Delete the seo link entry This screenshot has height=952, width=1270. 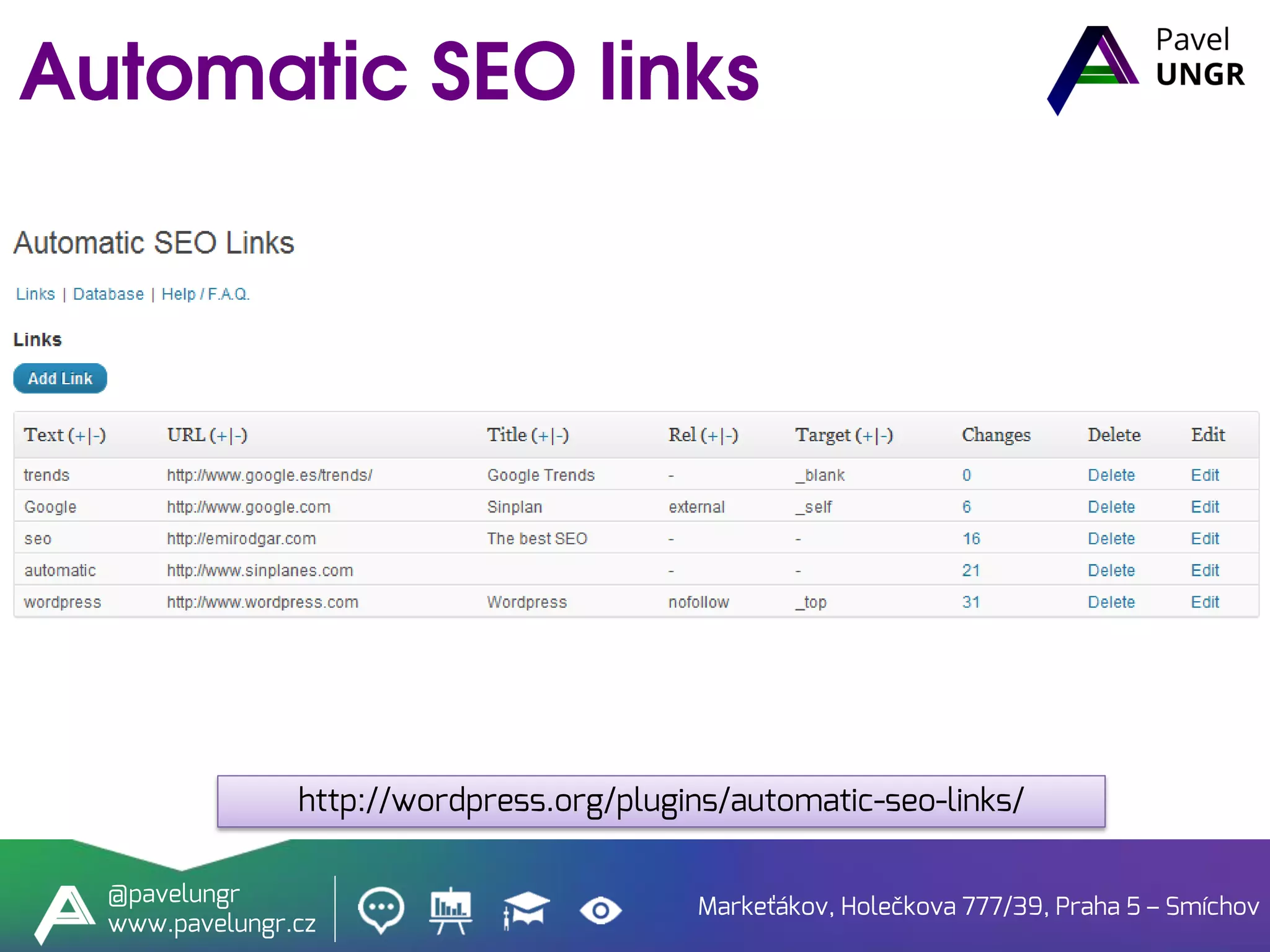pos(1111,539)
